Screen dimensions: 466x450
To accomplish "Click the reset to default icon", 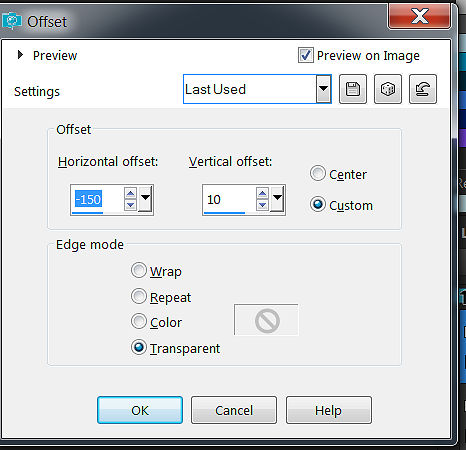I will (423, 89).
